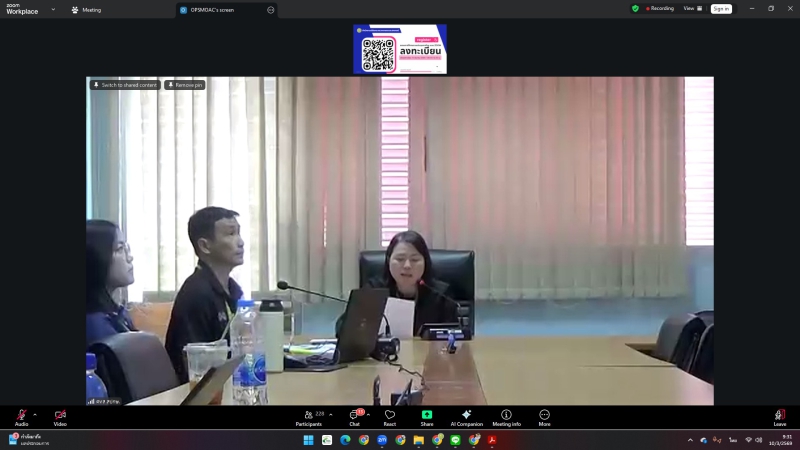This screenshot has width=800, height=450.
Task: Unmute the microphone with the Audio icon
Action: pyautogui.click(x=21, y=414)
